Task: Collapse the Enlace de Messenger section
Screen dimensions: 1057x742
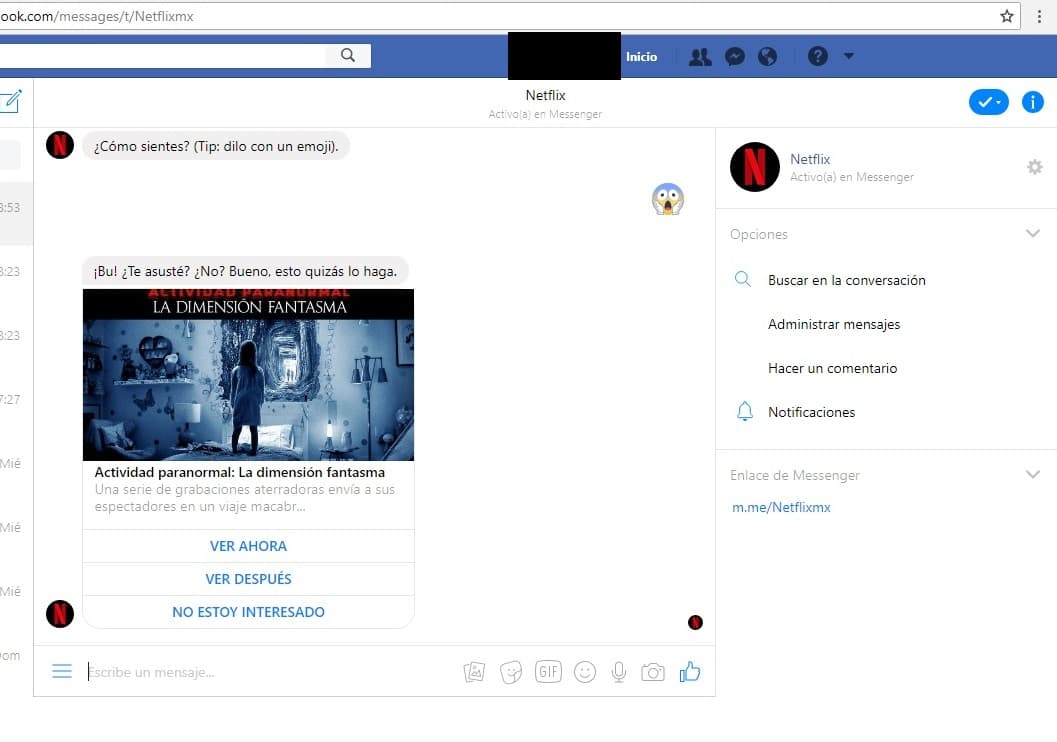Action: (x=1033, y=475)
